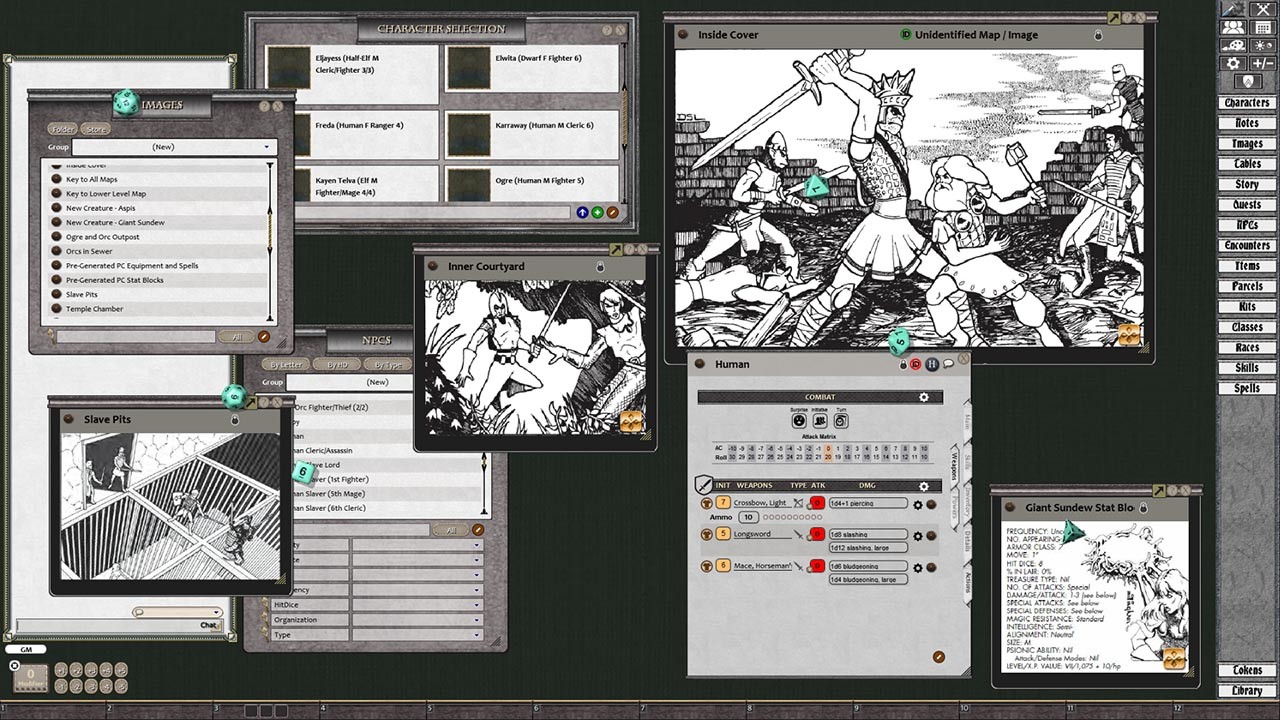Viewport: 1280px width, 720px height.
Task: Click the ID identify icon on Unidentified Map header
Action: tap(905, 34)
